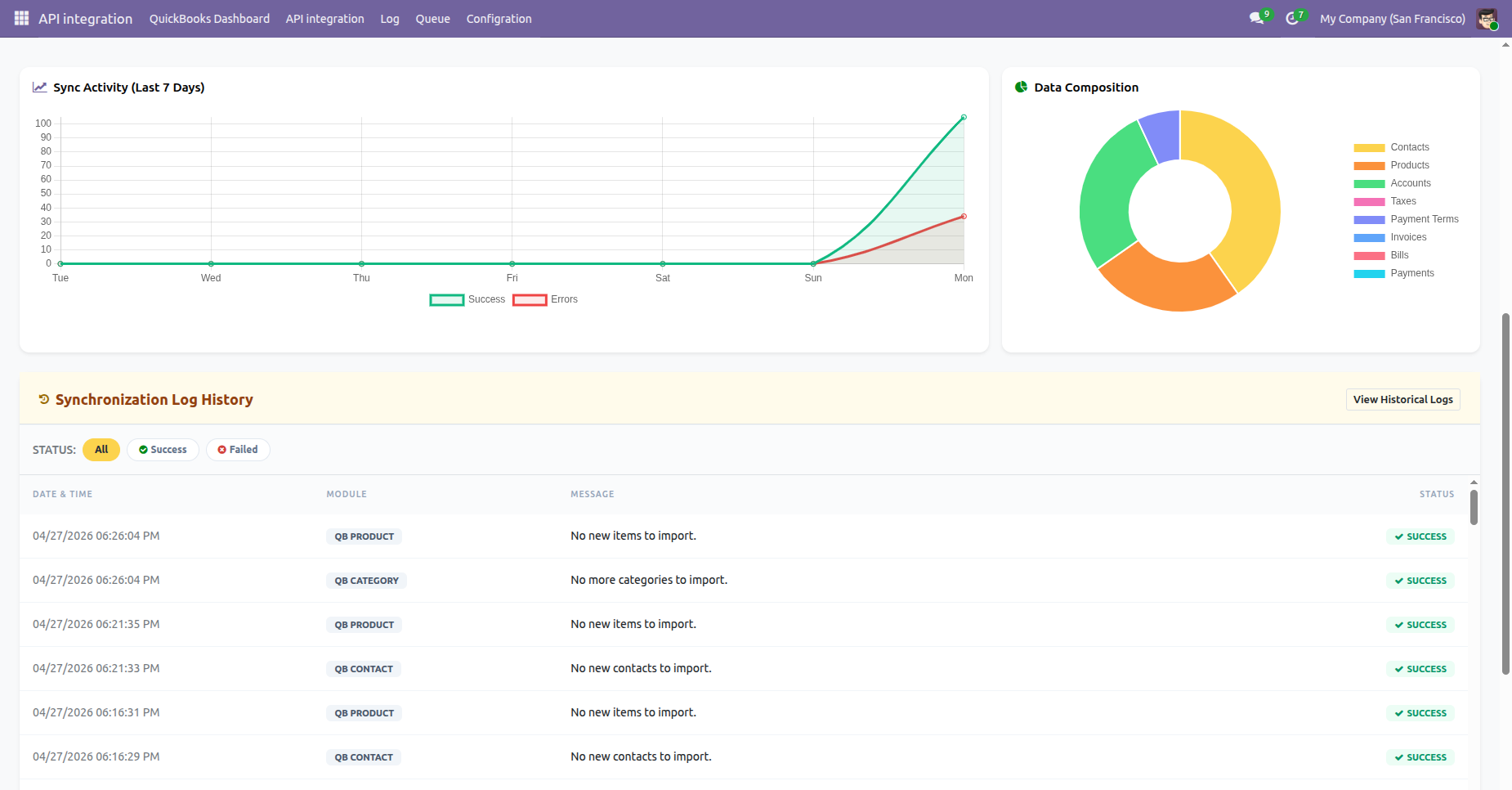Click the Data Composition pie icon
Viewport: 1512px width, 790px height.
1021,87
